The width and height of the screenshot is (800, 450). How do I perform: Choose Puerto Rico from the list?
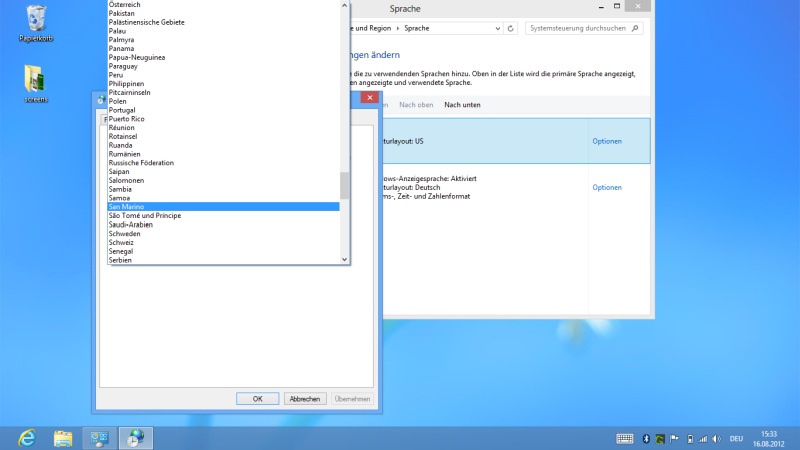[223, 119]
